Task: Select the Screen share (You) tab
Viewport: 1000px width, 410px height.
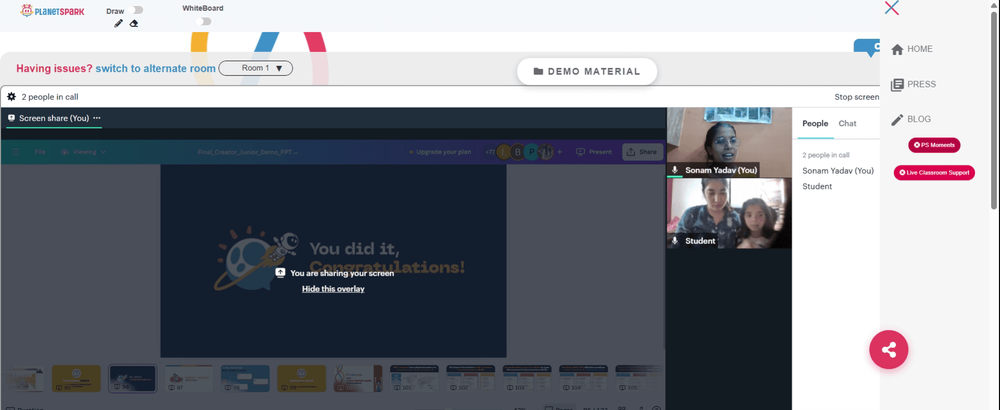Action: pyautogui.click(x=54, y=118)
